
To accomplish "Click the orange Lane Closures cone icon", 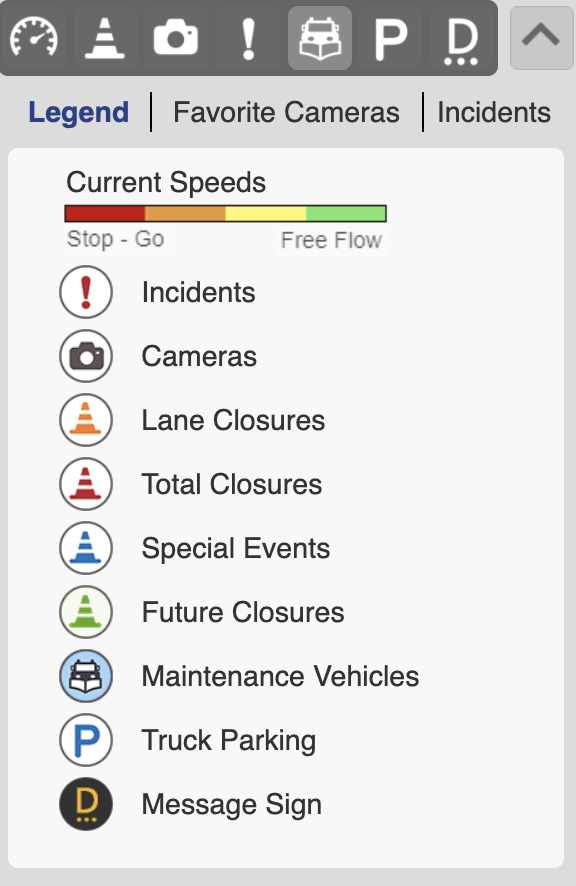I will [x=86, y=420].
